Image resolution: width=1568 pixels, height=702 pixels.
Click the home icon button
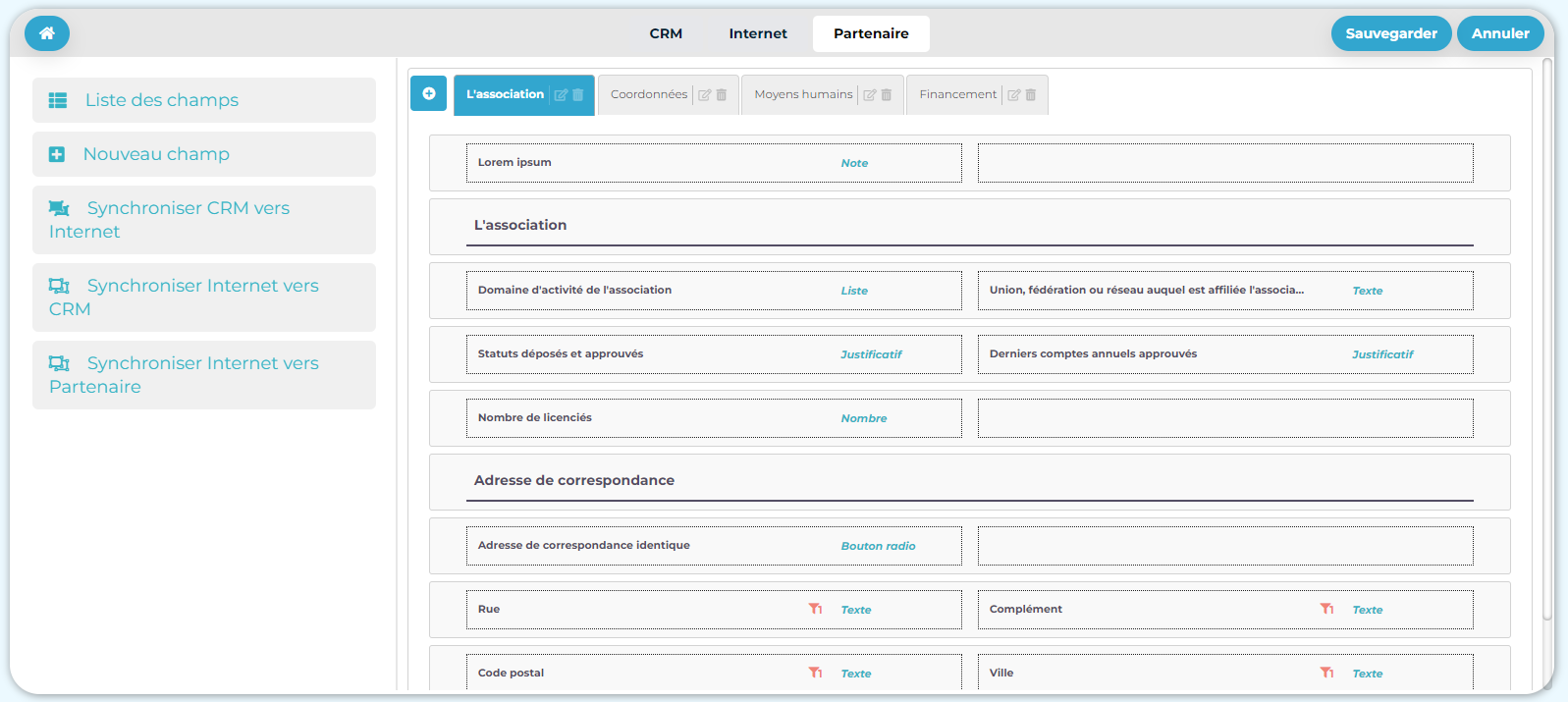pyautogui.click(x=46, y=33)
